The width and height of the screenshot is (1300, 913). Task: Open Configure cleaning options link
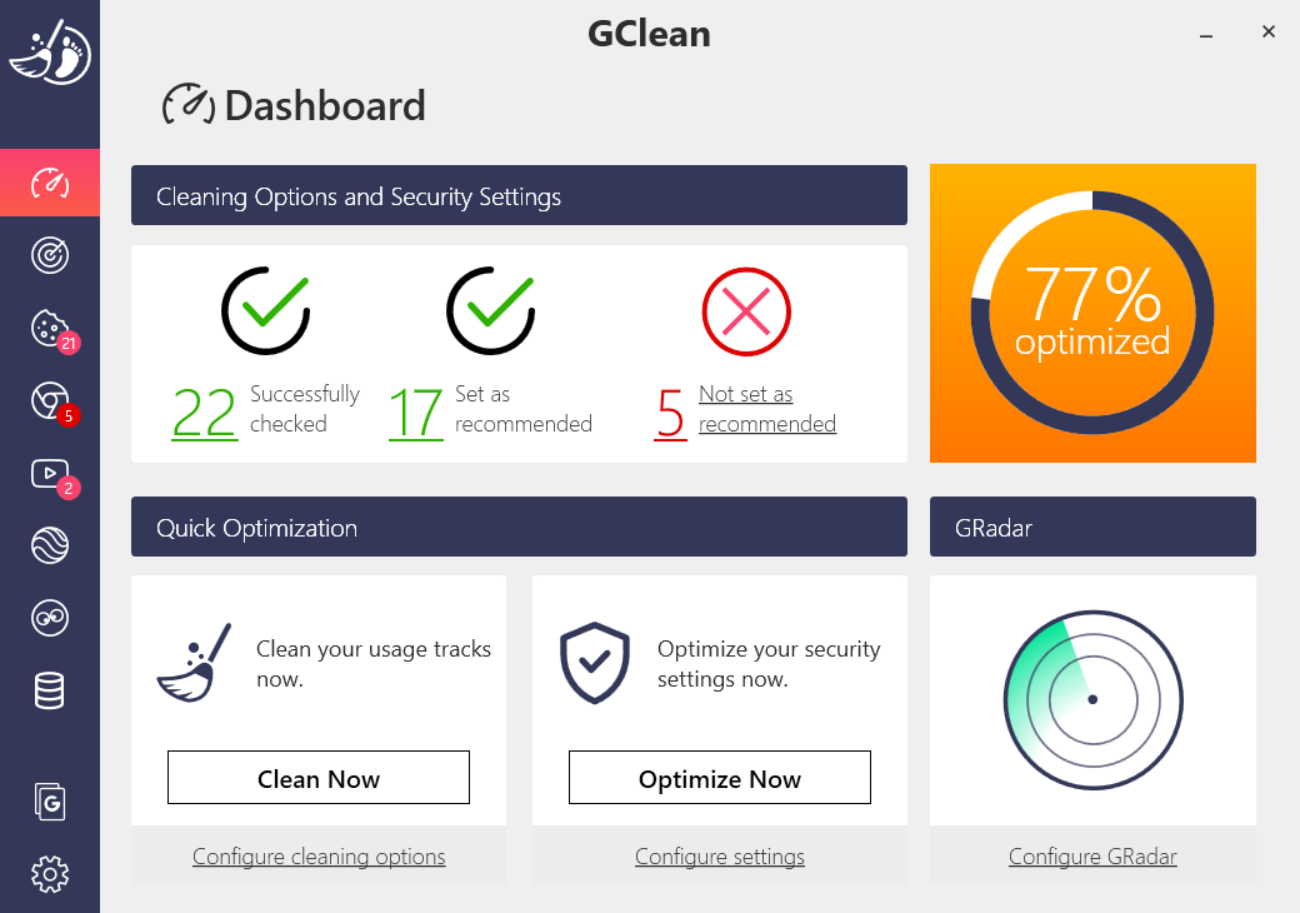tap(319, 857)
